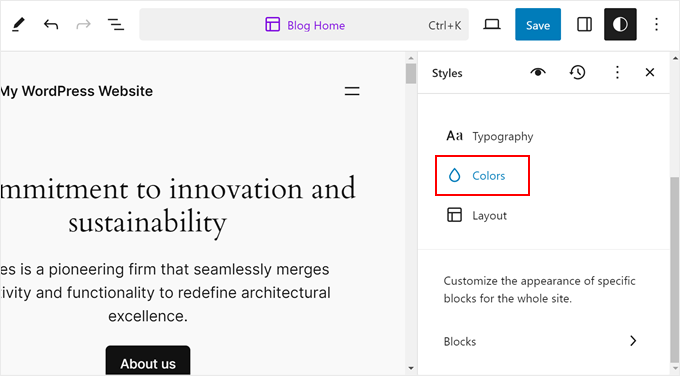Click the Styles sidebar scrollbar up arrow
This screenshot has width=680, height=376.
point(675,58)
